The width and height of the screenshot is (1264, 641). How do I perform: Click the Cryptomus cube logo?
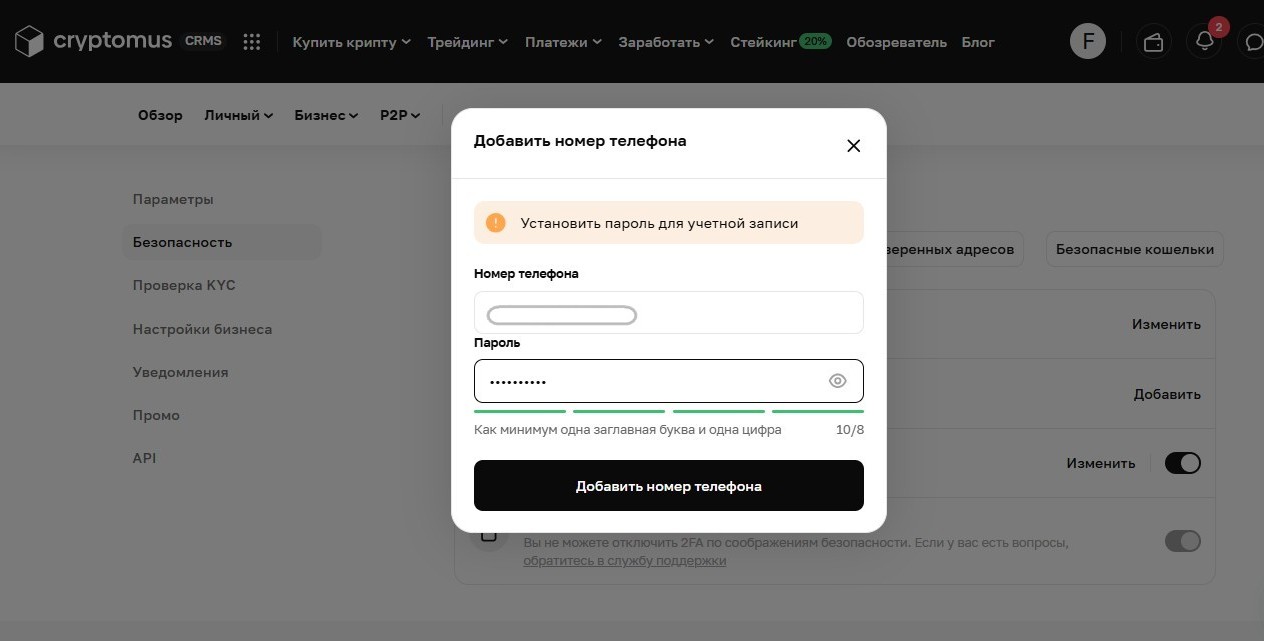tap(29, 41)
